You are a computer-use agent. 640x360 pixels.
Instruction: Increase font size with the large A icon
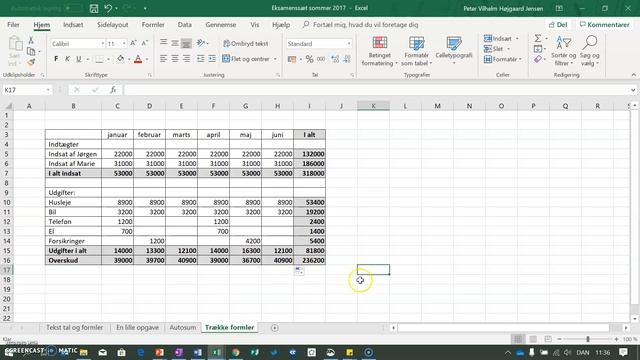point(133,43)
